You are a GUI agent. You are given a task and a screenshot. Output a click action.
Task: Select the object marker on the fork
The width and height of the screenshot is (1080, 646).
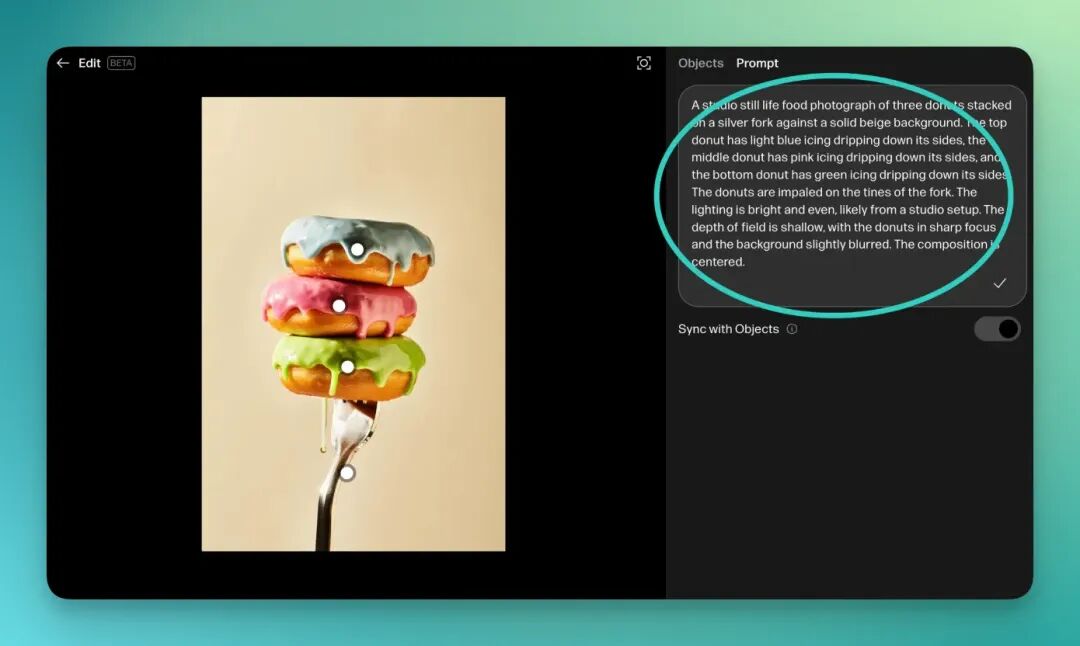347,473
